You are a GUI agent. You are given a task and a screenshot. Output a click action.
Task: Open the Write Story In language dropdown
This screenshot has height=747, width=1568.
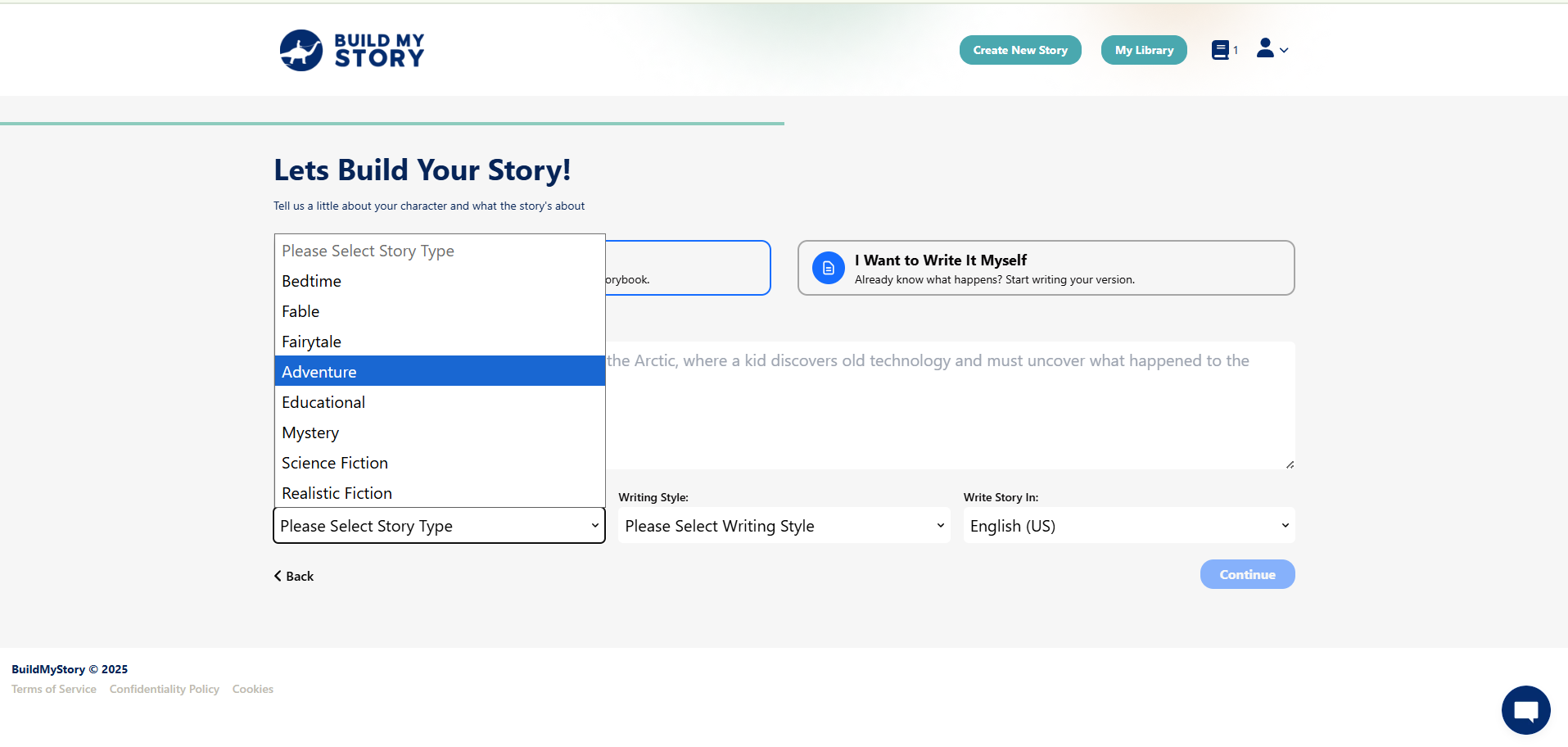pos(1128,526)
